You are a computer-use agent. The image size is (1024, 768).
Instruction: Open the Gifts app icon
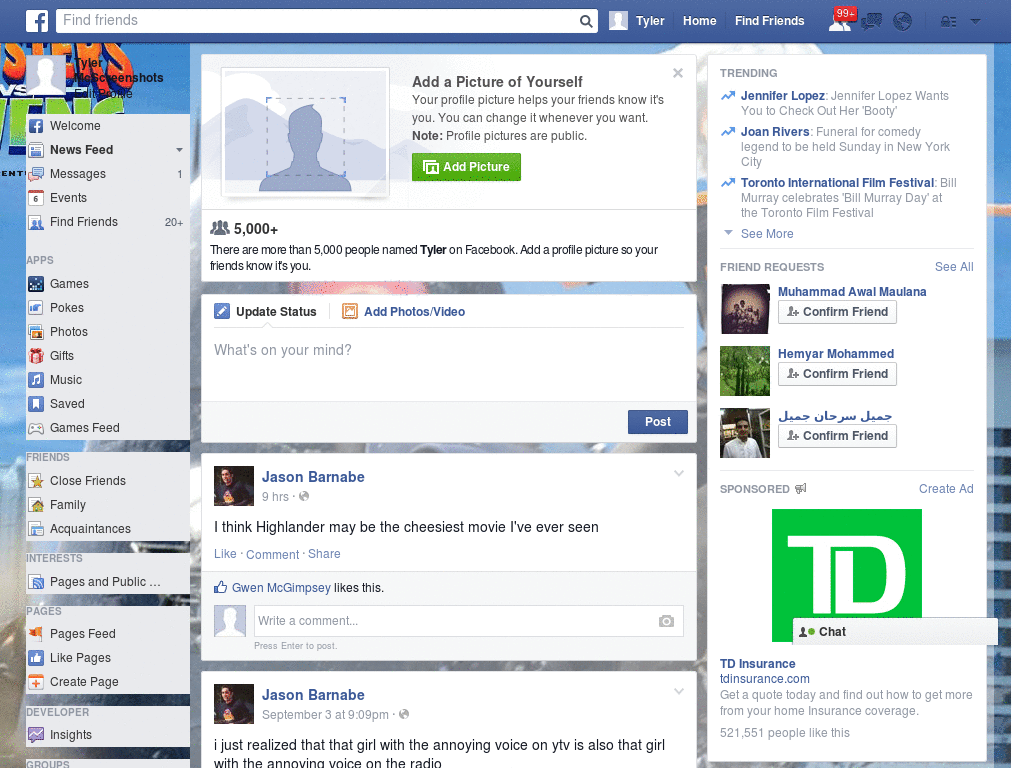click(x=36, y=356)
